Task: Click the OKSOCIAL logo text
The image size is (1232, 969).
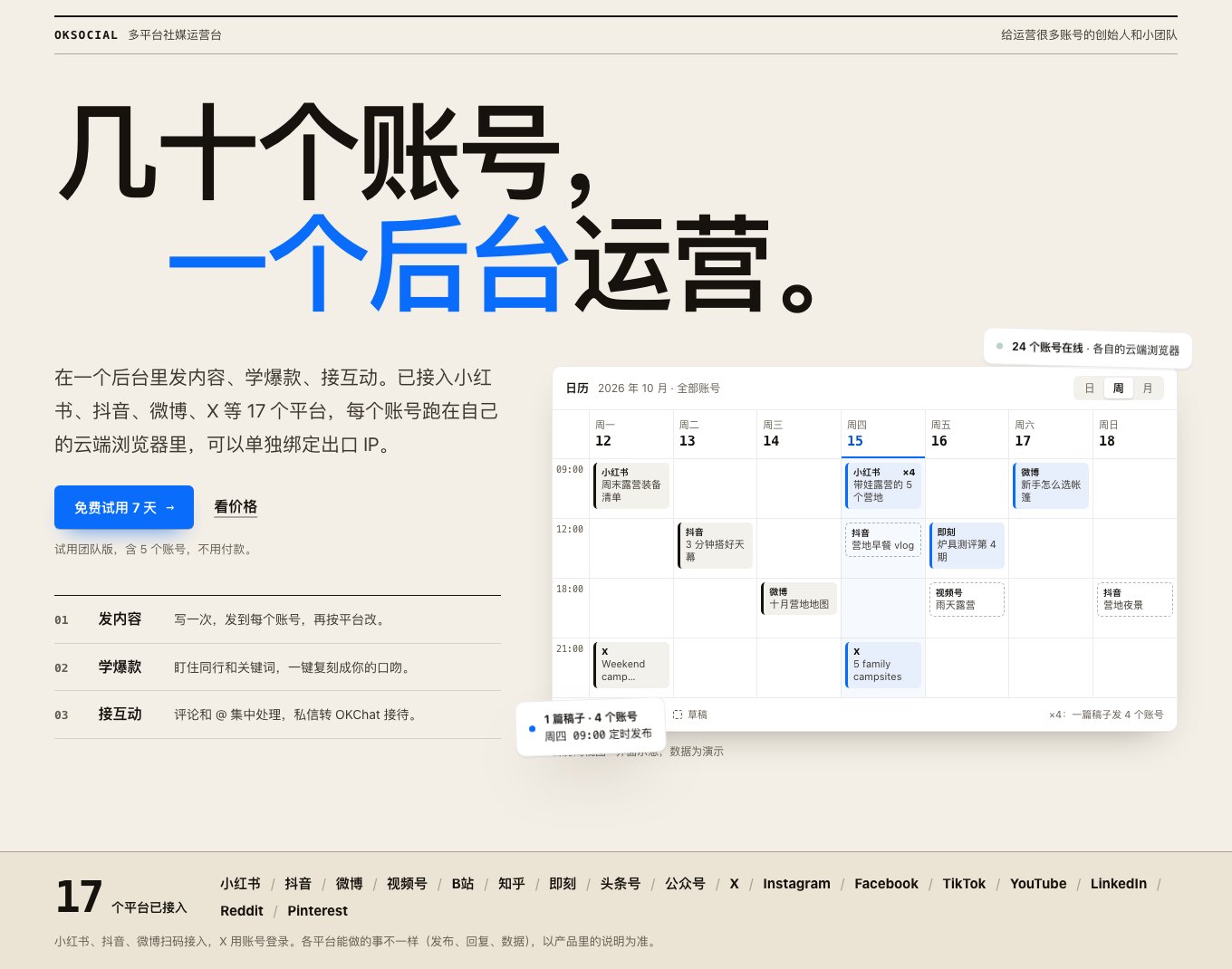Action: (86, 35)
